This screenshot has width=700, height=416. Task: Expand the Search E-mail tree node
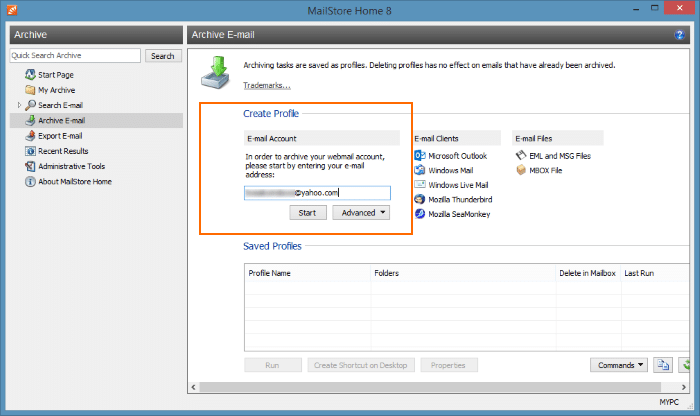(19, 105)
